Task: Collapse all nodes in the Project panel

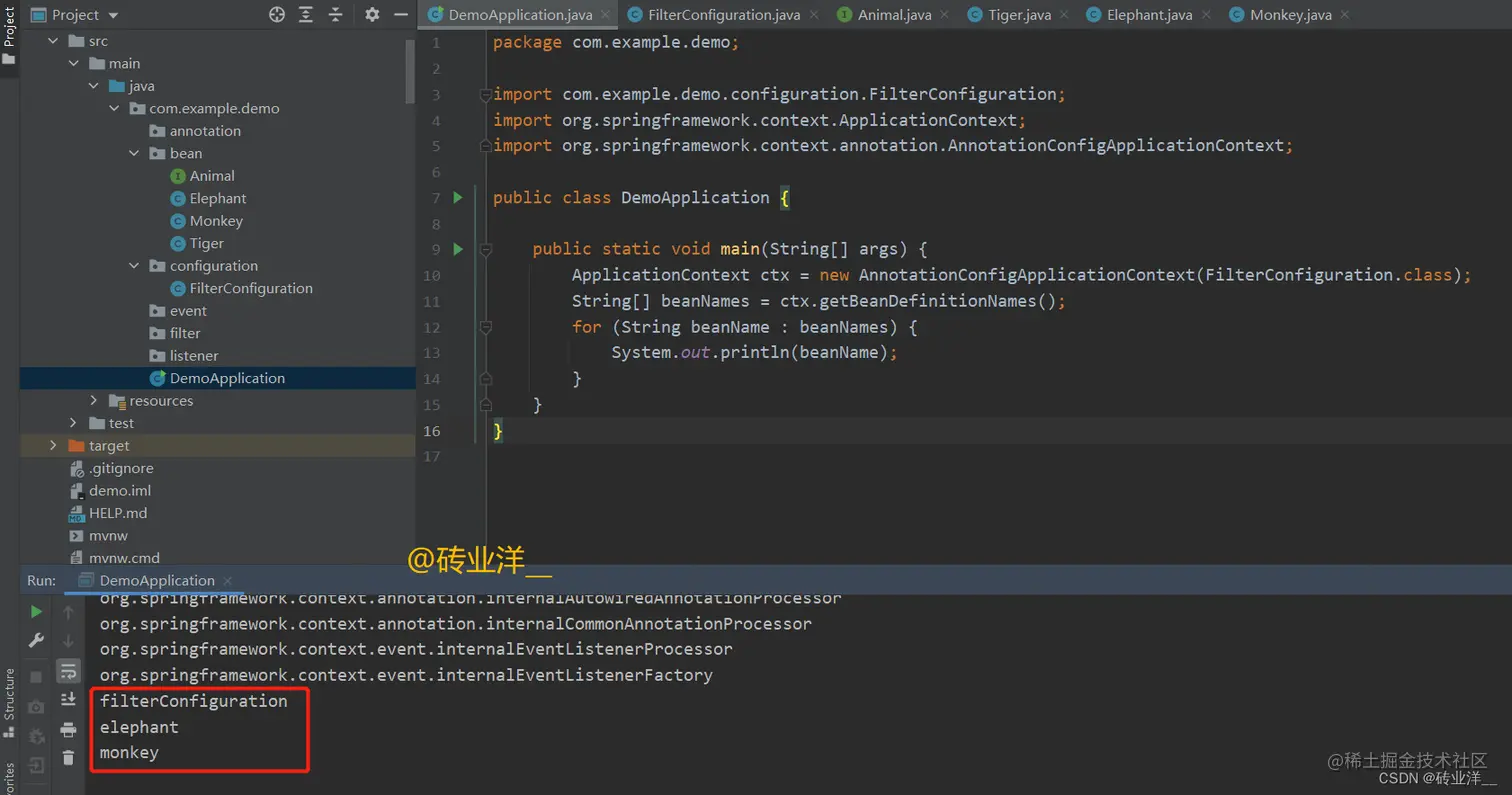Action: [x=335, y=15]
